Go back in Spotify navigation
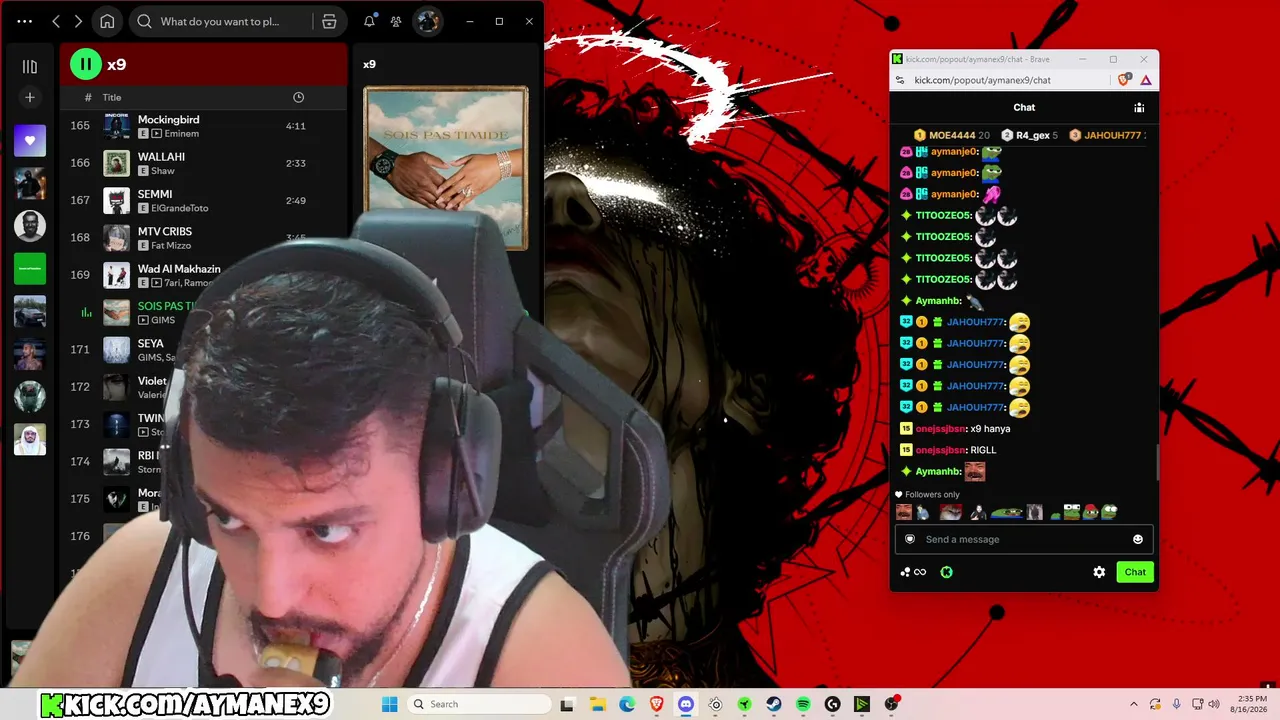This screenshot has height=720, width=1280. 56,21
